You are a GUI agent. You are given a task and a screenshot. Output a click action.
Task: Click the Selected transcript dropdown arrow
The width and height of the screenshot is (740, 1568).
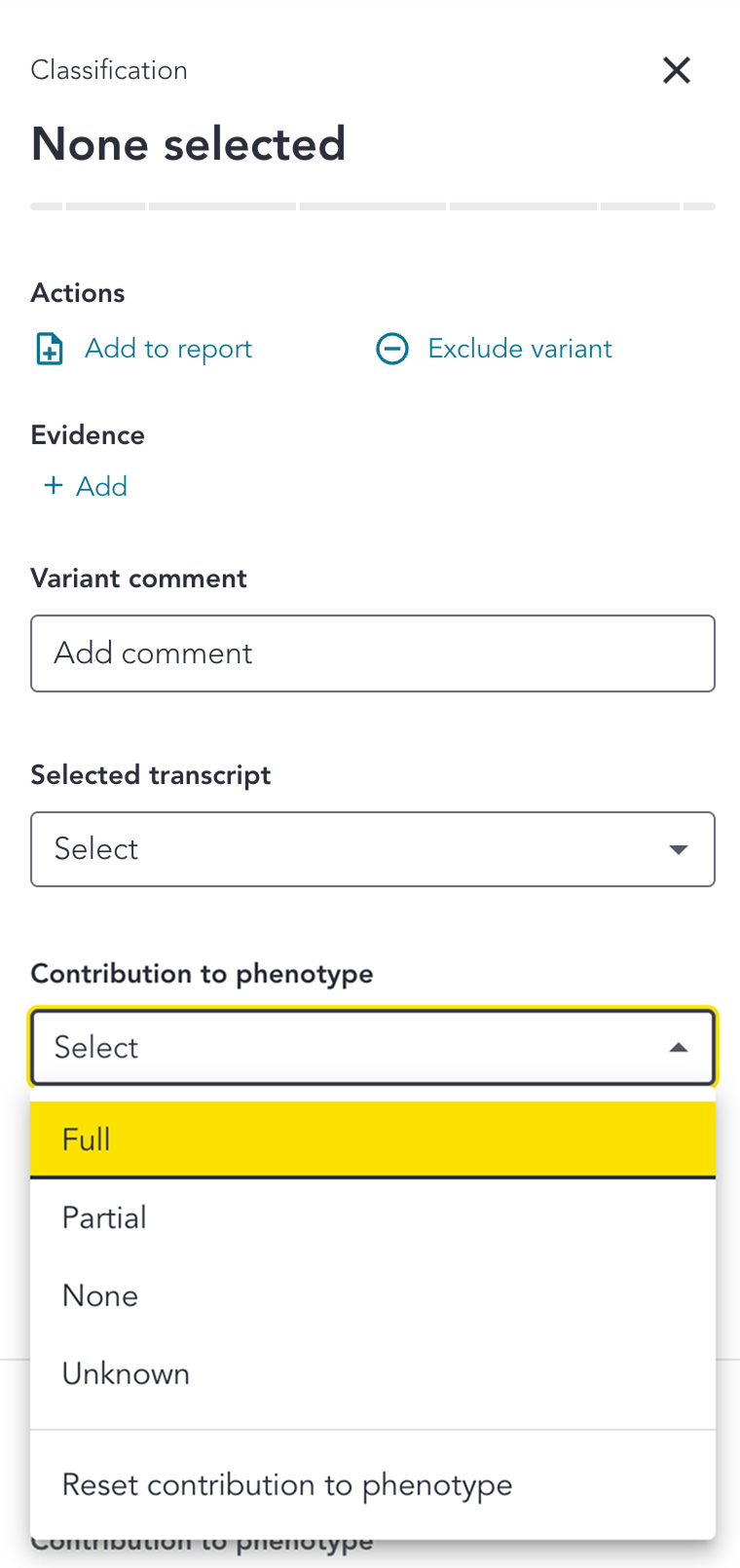click(x=679, y=849)
